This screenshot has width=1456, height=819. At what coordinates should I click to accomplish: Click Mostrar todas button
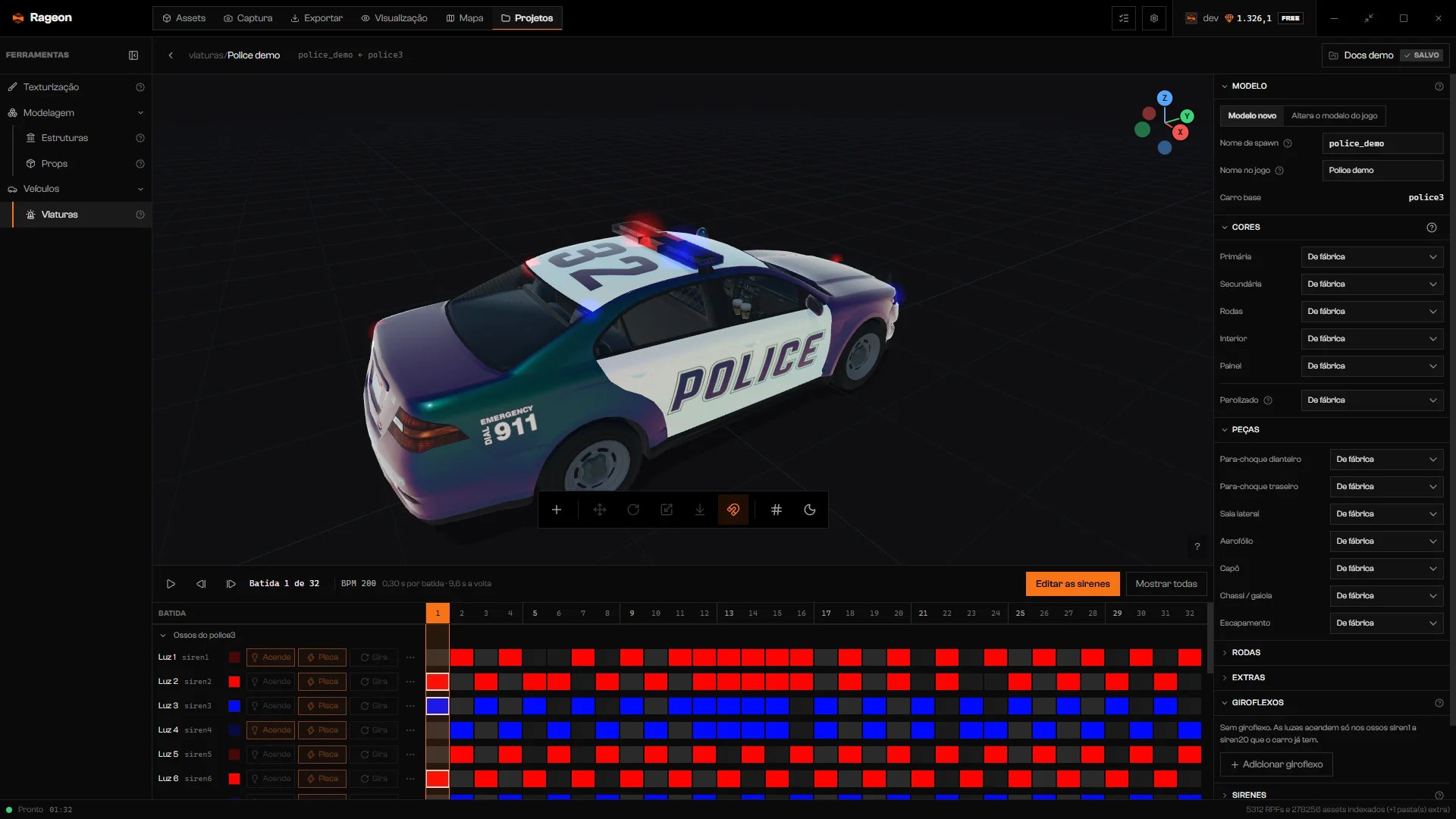click(x=1166, y=584)
